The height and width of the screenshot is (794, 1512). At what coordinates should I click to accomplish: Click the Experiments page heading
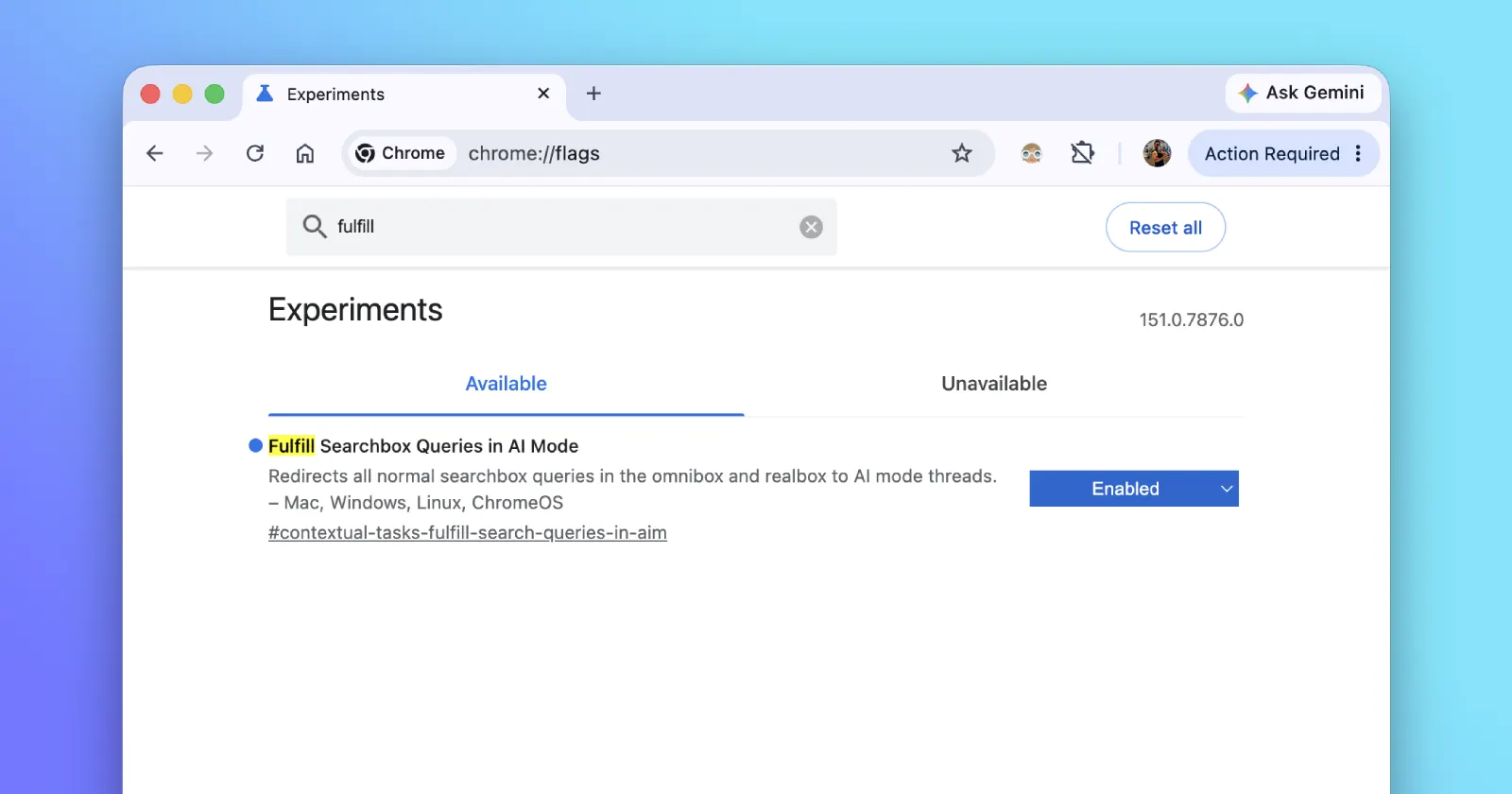[x=355, y=310]
